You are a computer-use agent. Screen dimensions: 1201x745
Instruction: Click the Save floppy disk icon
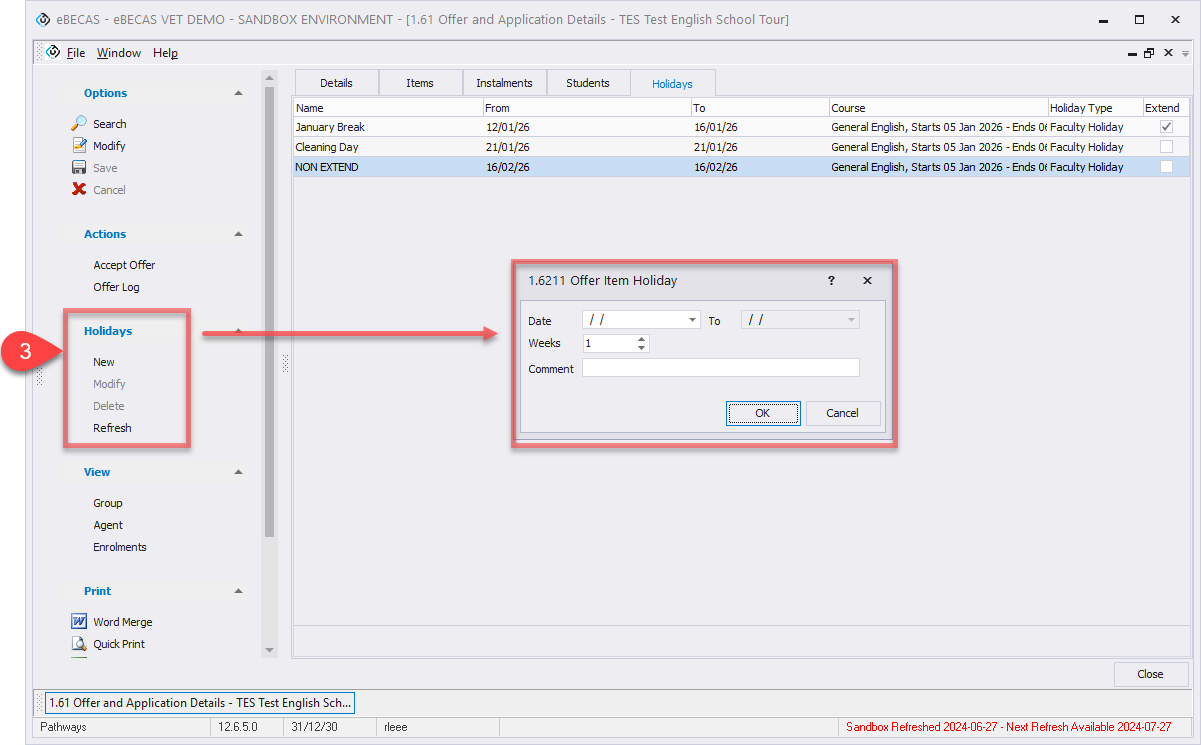pos(79,168)
